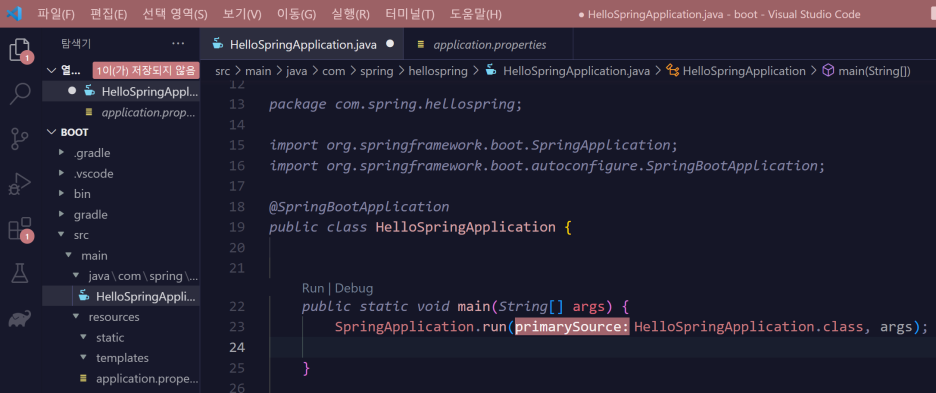936x393 pixels.
Task: Select HelloSpringAppli... file in the src tree
Action: click(x=121, y=296)
